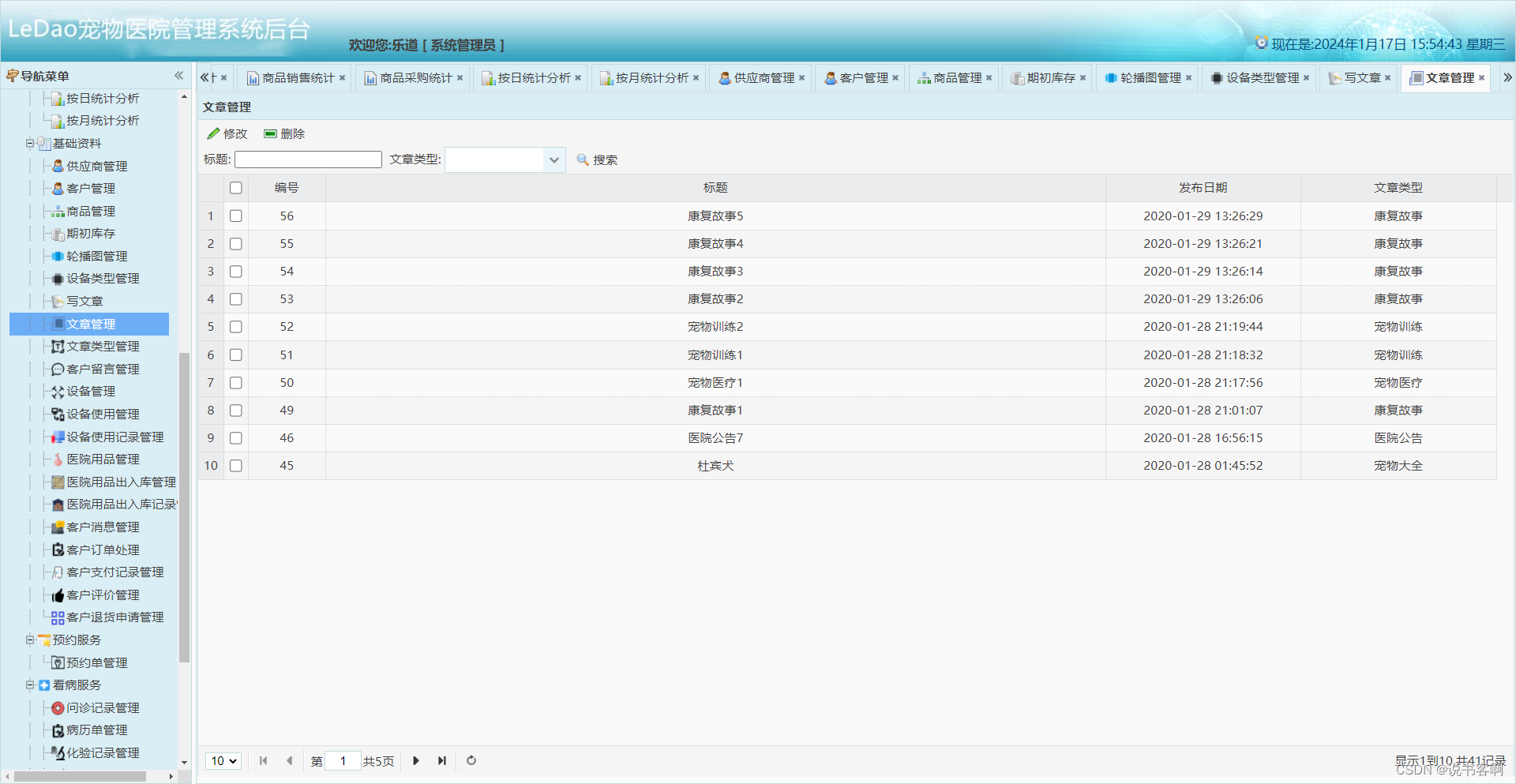Image resolution: width=1516 pixels, height=784 pixels.
Task: Click the 客户管理 user icon in sidebar
Action: pyautogui.click(x=58, y=189)
